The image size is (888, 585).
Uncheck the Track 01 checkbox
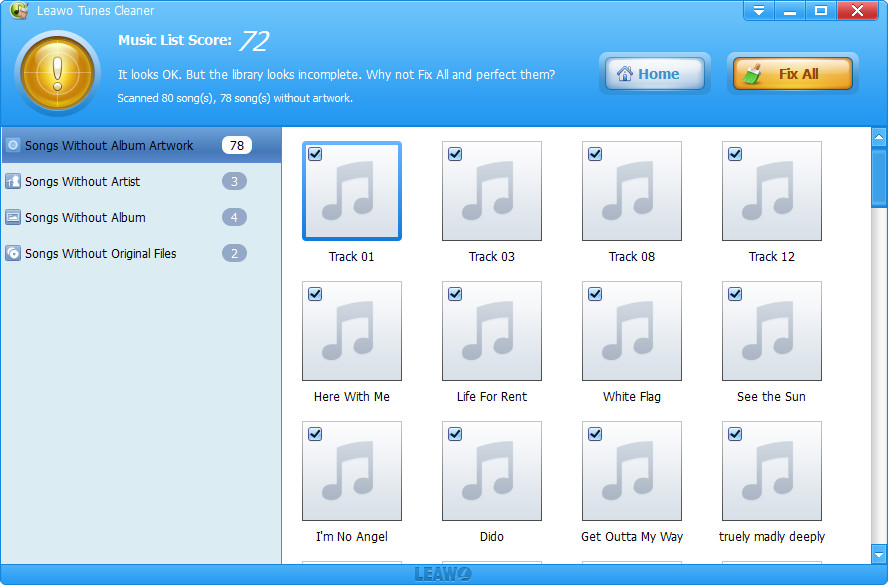315,154
